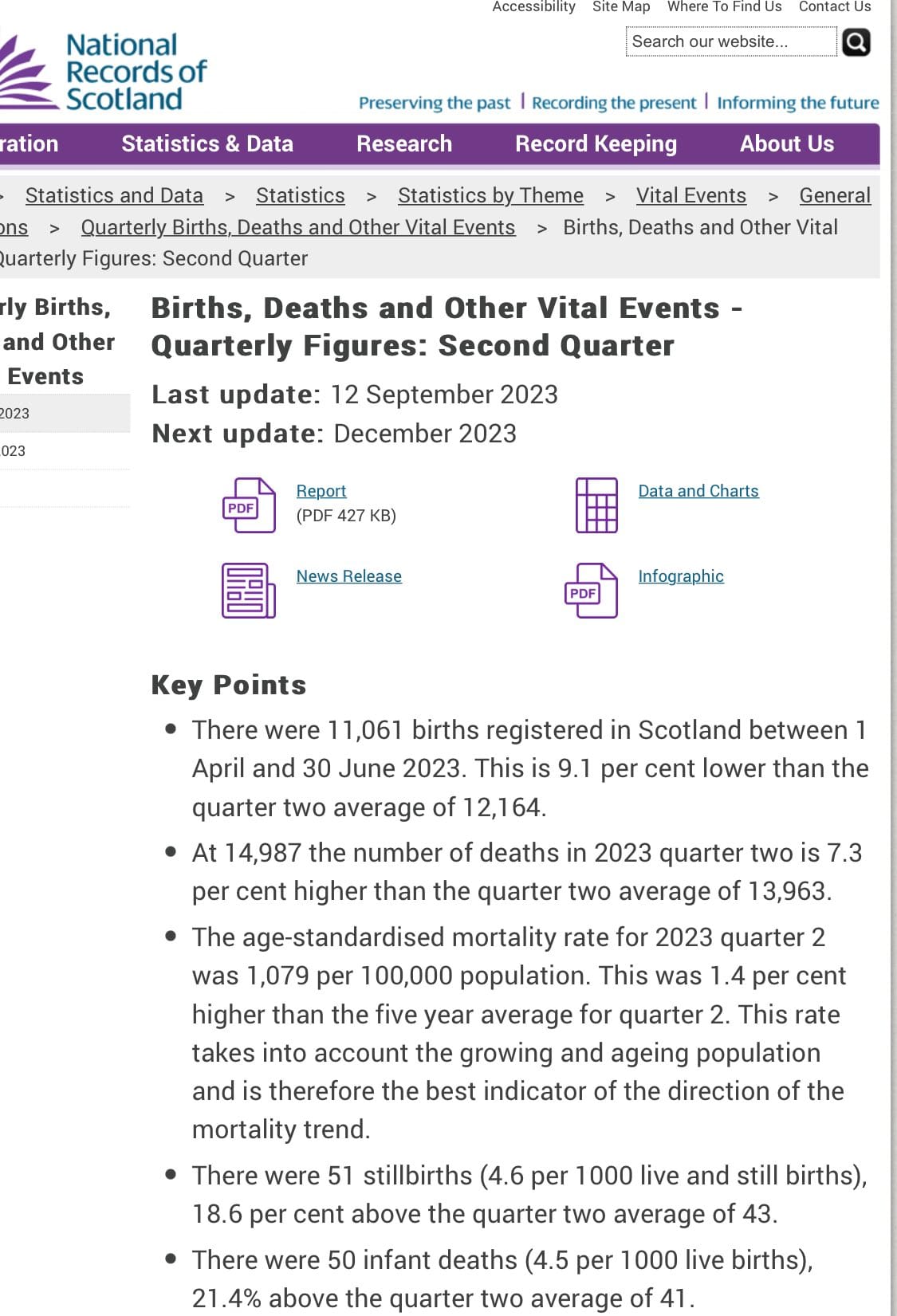897x1316 pixels.
Task: Click the National Records of Scotland logo
Action: click(x=104, y=73)
